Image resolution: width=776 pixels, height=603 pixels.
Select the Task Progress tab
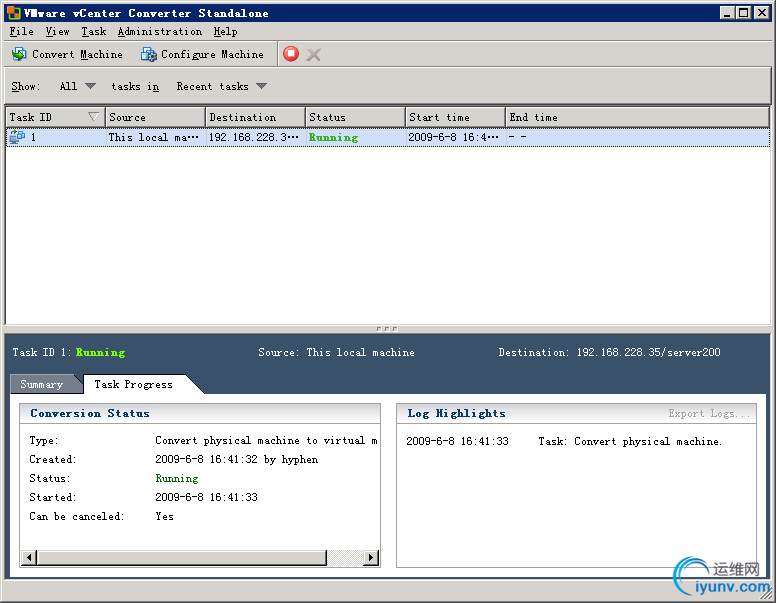[x=134, y=384]
